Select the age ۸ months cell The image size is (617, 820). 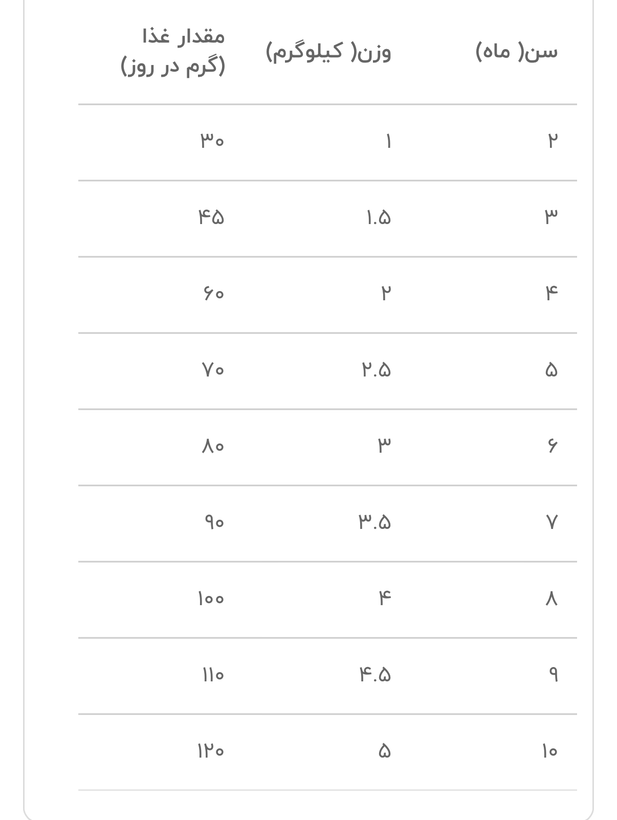coord(552,598)
